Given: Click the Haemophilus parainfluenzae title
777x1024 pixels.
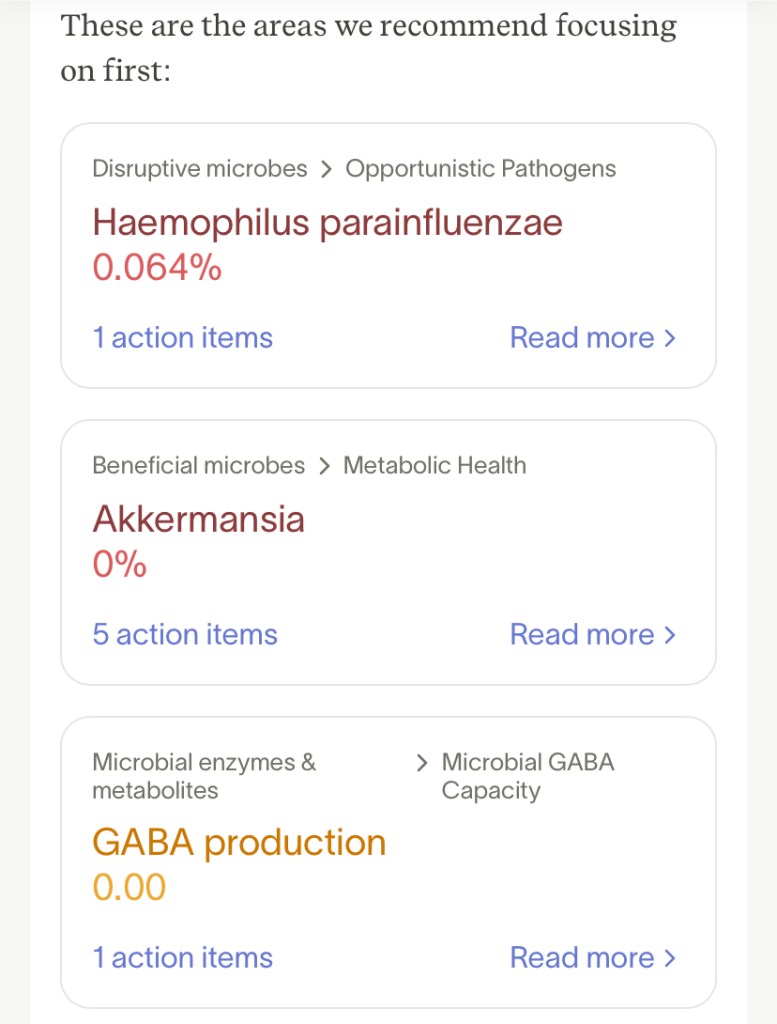Looking at the screenshot, I should coord(327,222).
